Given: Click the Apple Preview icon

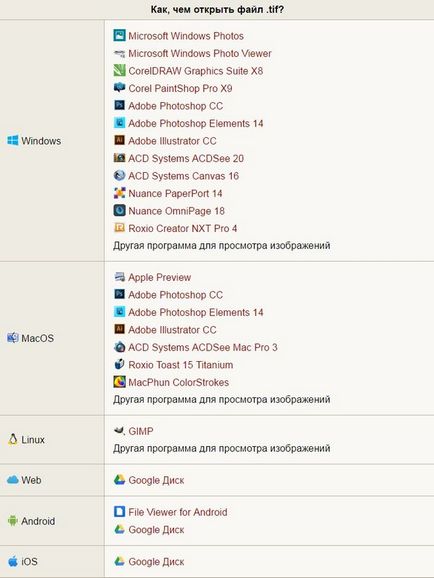Looking at the screenshot, I should coord(119,277).
